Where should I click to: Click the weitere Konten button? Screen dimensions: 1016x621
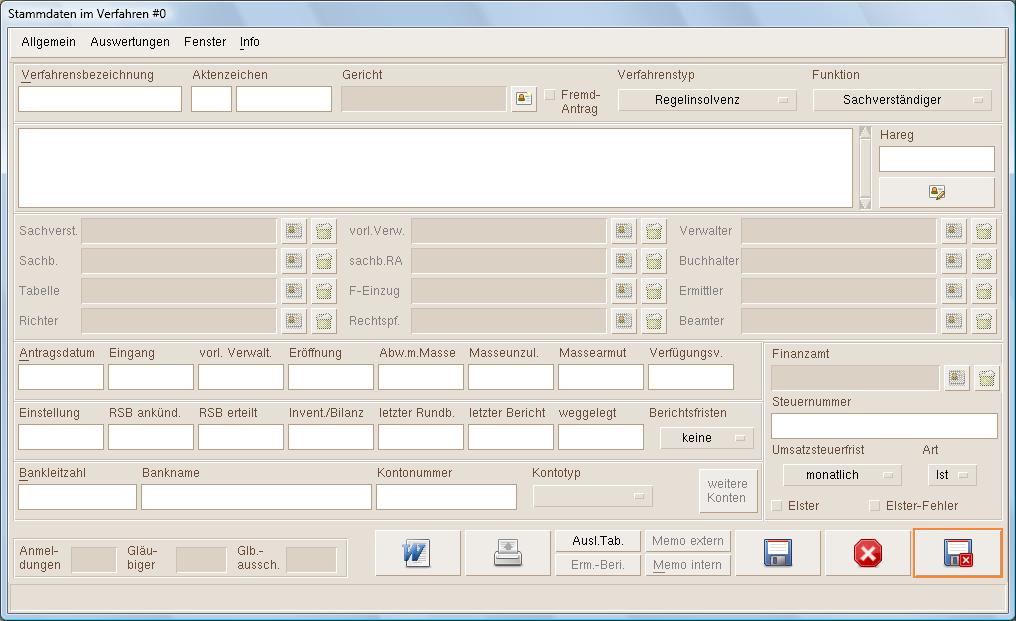728,491
